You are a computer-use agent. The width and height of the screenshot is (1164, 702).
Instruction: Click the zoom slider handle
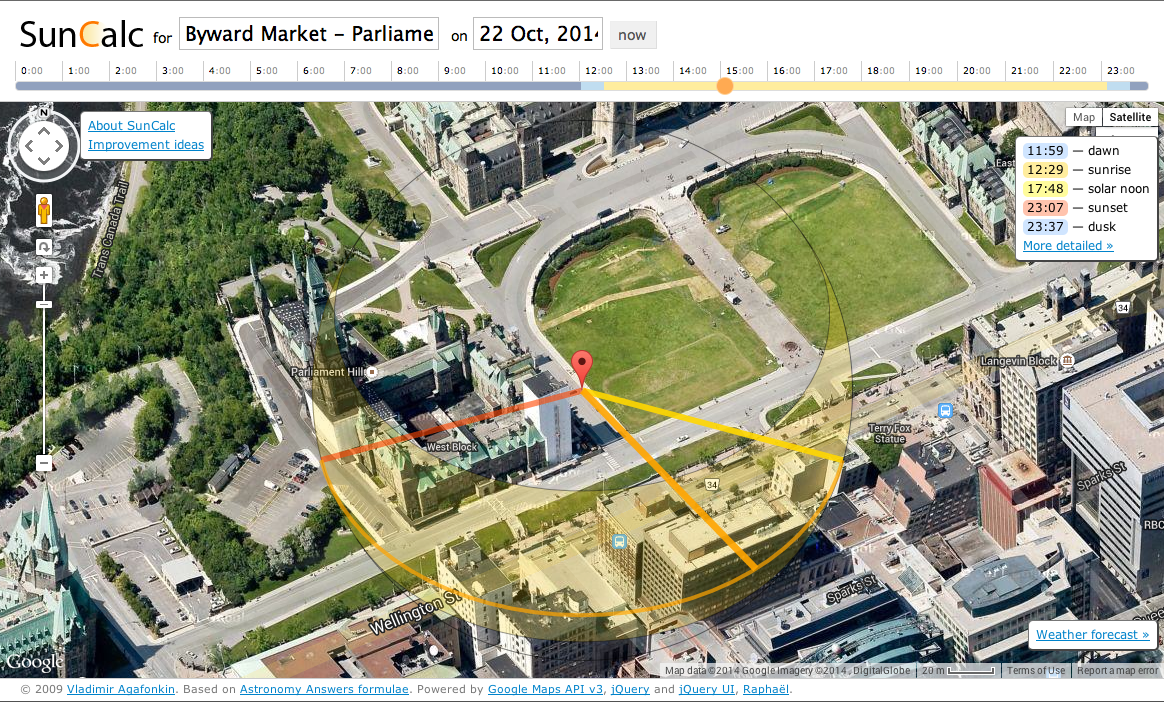pyautogui.click(x=43, y=303)
